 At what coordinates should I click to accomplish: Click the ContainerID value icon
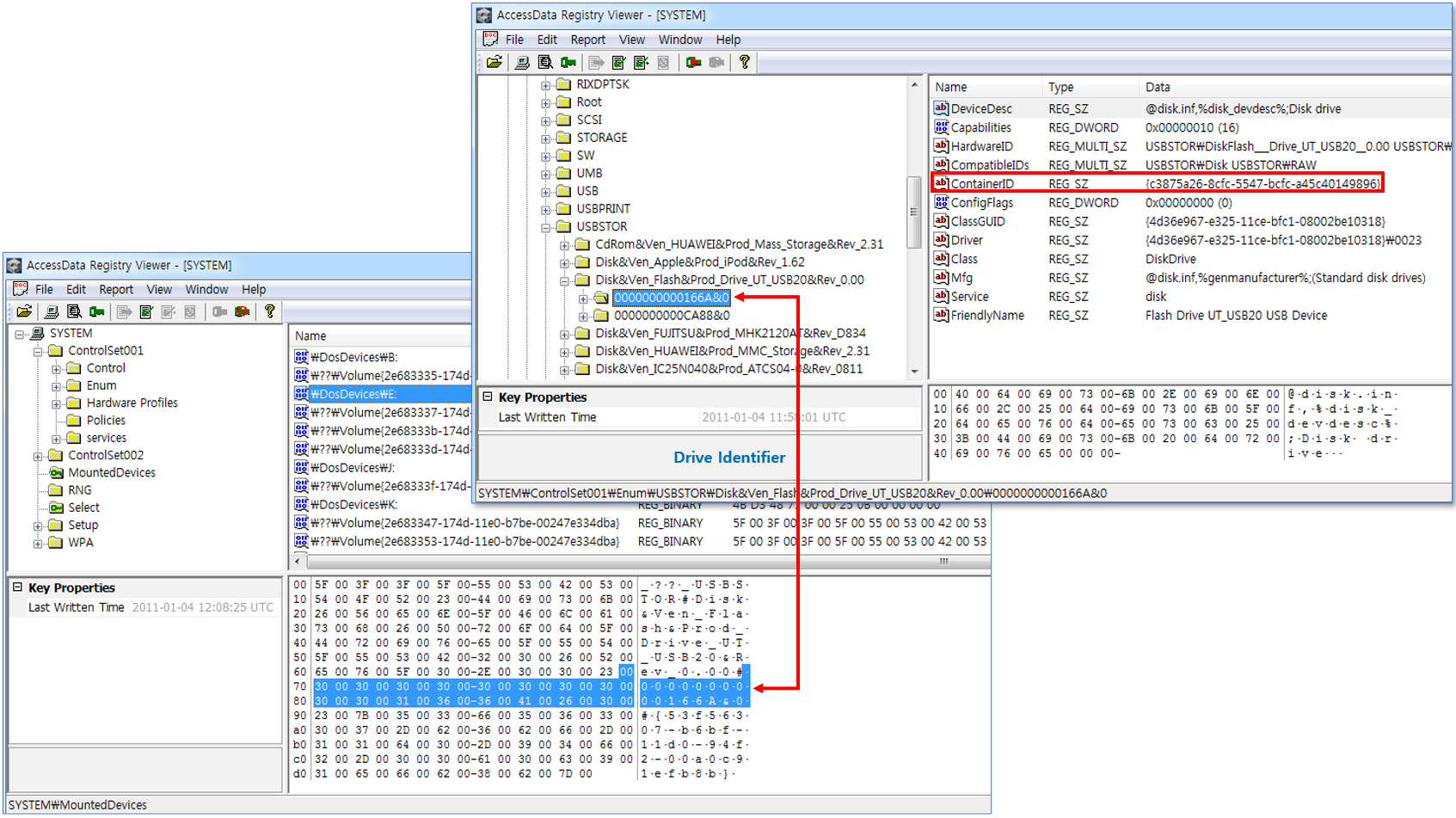point(941,183)
